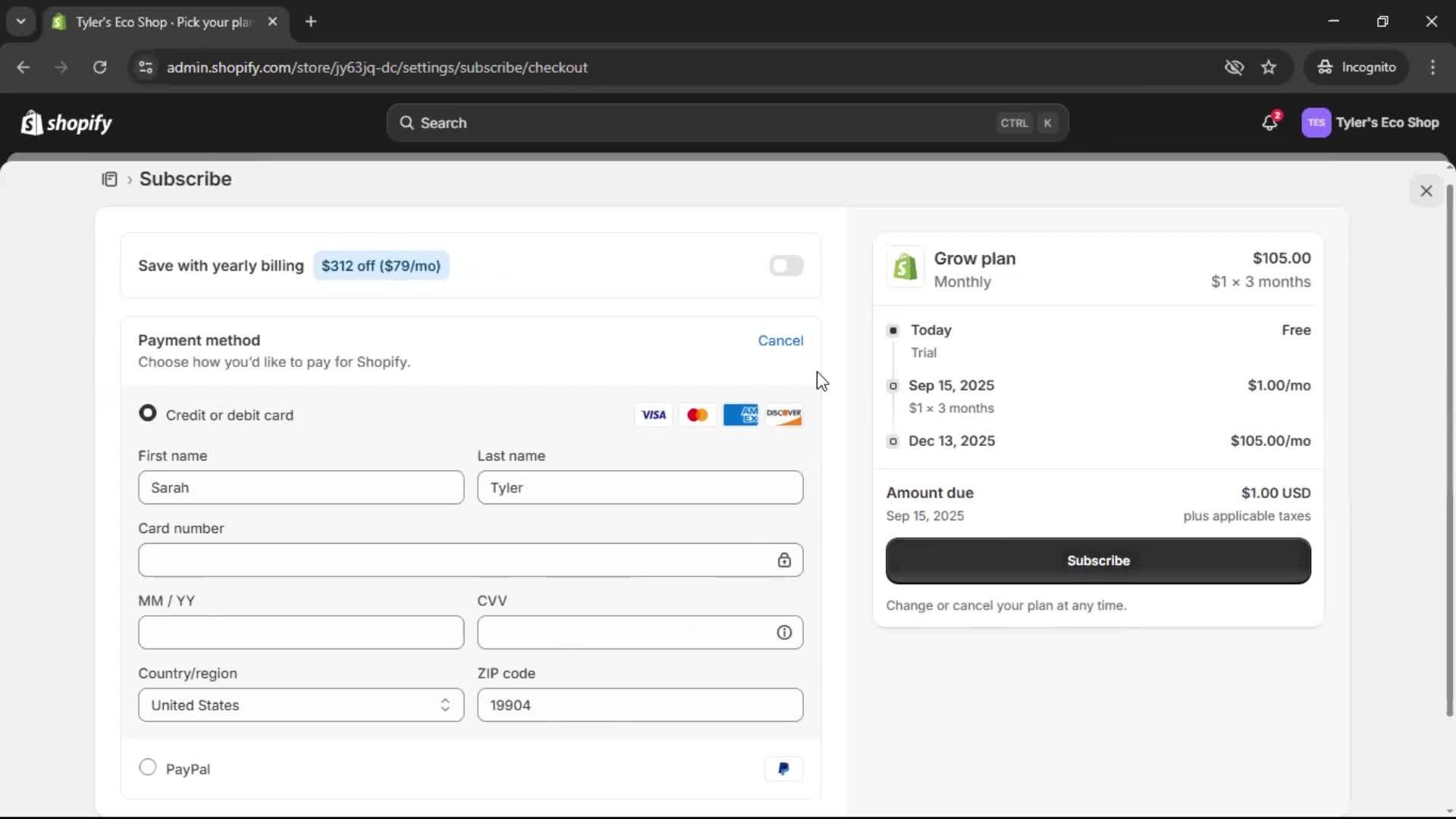Expand Chrome's three-dot menu
Screen dimensions: 1456x819
1434,67
